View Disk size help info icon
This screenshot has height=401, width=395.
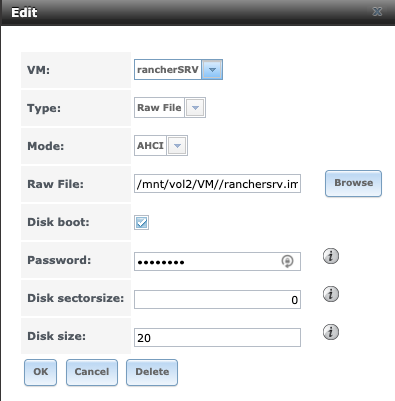tap(331, 332)
